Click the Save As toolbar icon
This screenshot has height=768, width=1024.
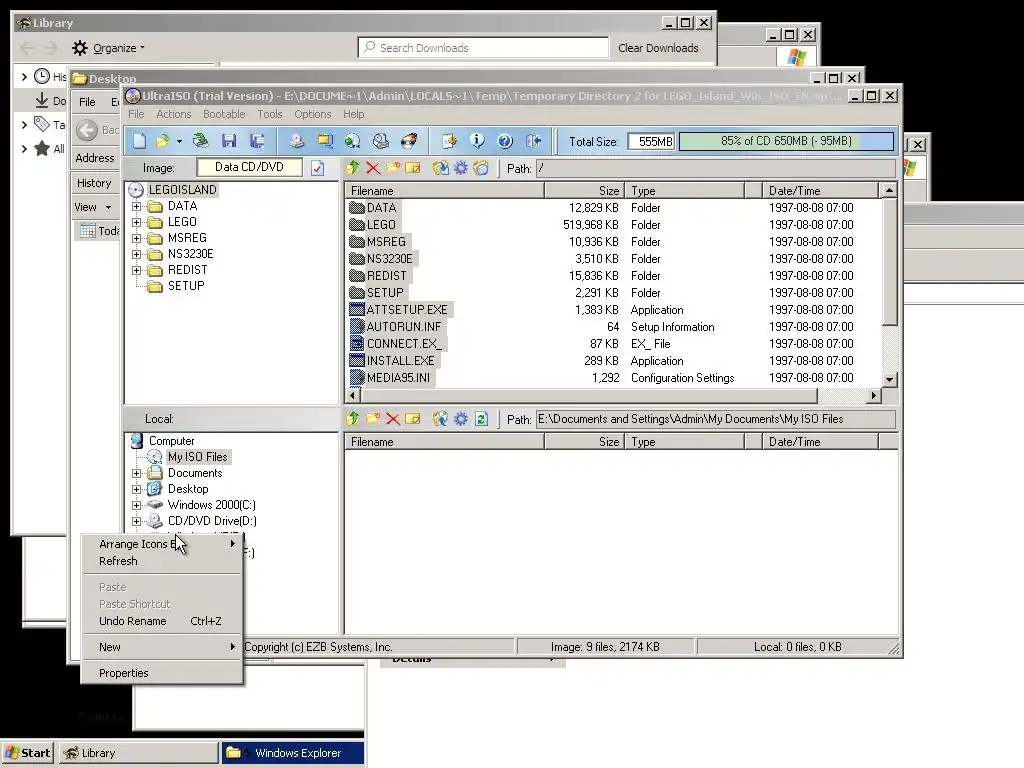(x=257, y=141)
